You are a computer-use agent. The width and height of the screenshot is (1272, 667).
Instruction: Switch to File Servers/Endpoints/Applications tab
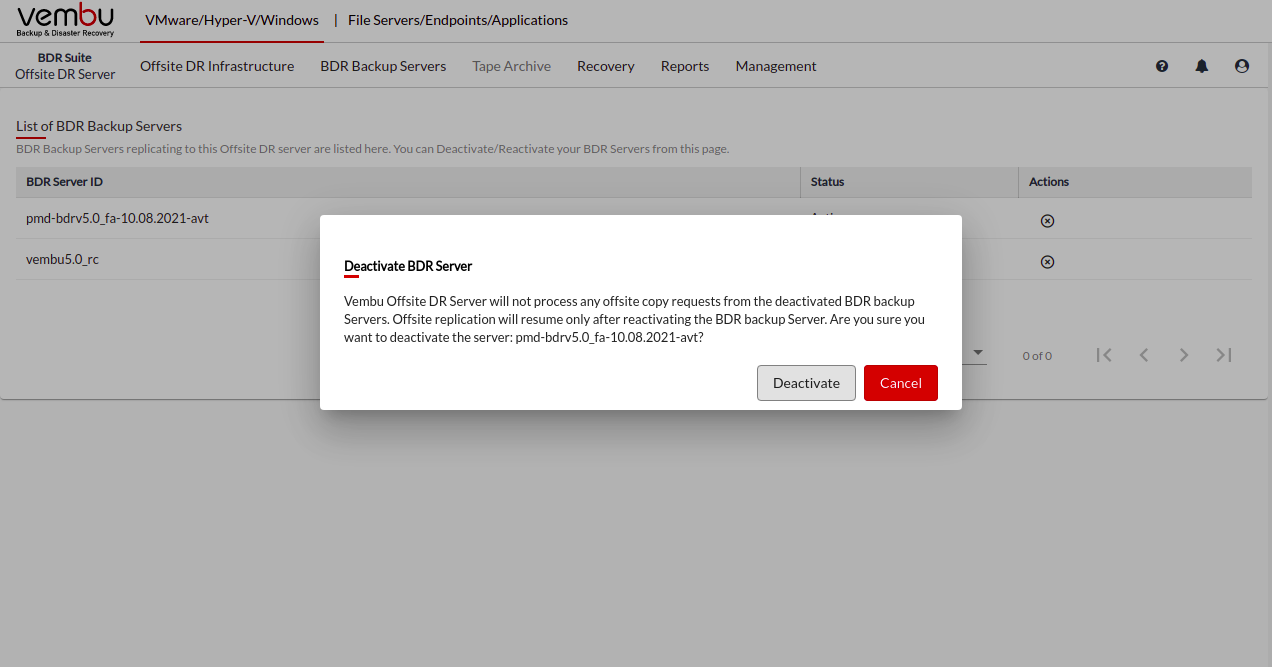pyautogui.click(x=458, y=20)
